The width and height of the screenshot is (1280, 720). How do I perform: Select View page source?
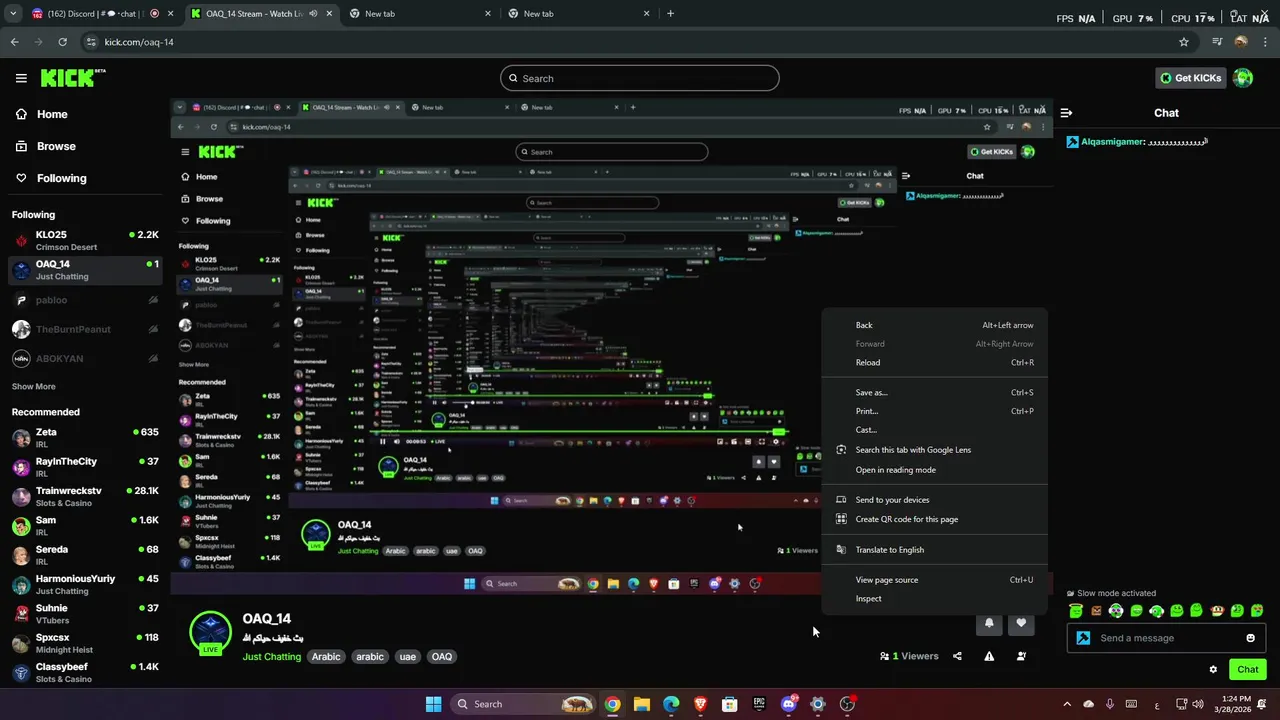[x=935, y=580]
